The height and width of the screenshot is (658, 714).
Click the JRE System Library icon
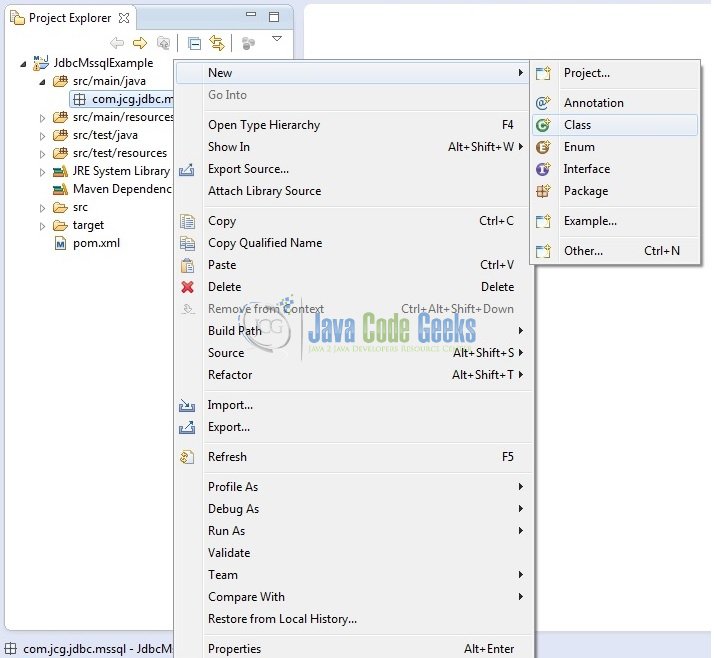coord(60,171)
